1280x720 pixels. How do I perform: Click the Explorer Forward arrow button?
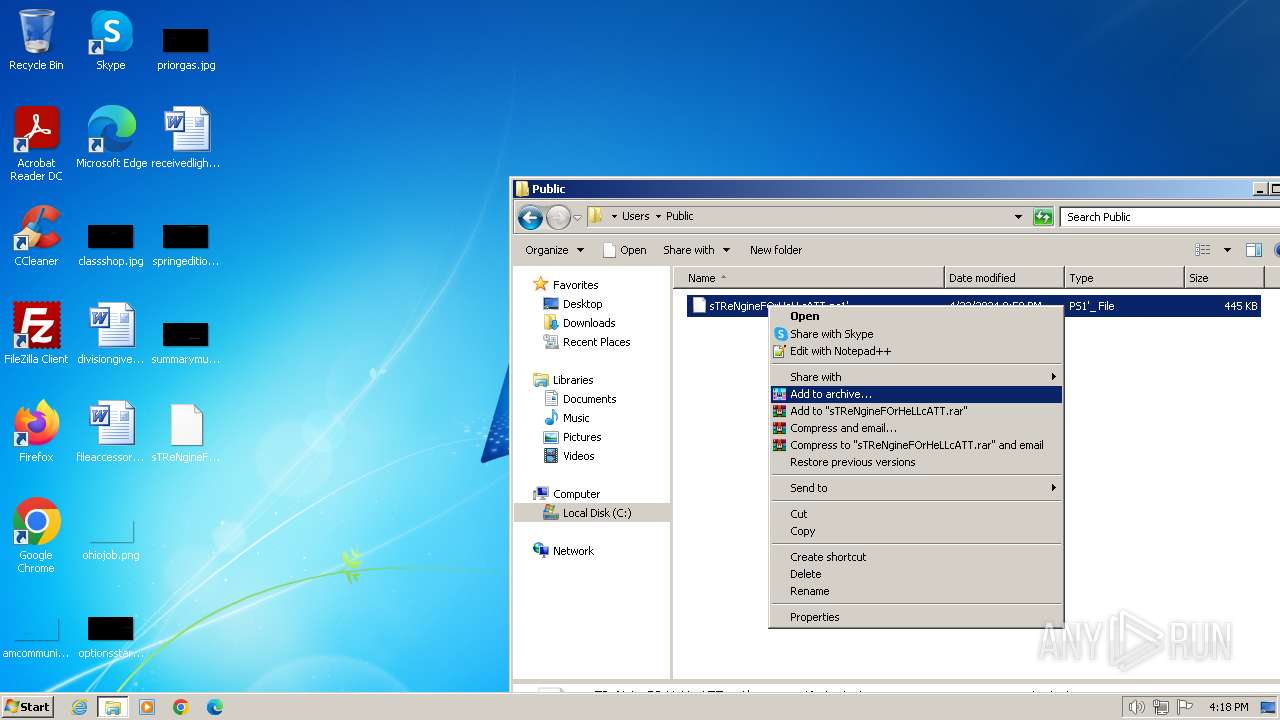click(x=558, y=217)
